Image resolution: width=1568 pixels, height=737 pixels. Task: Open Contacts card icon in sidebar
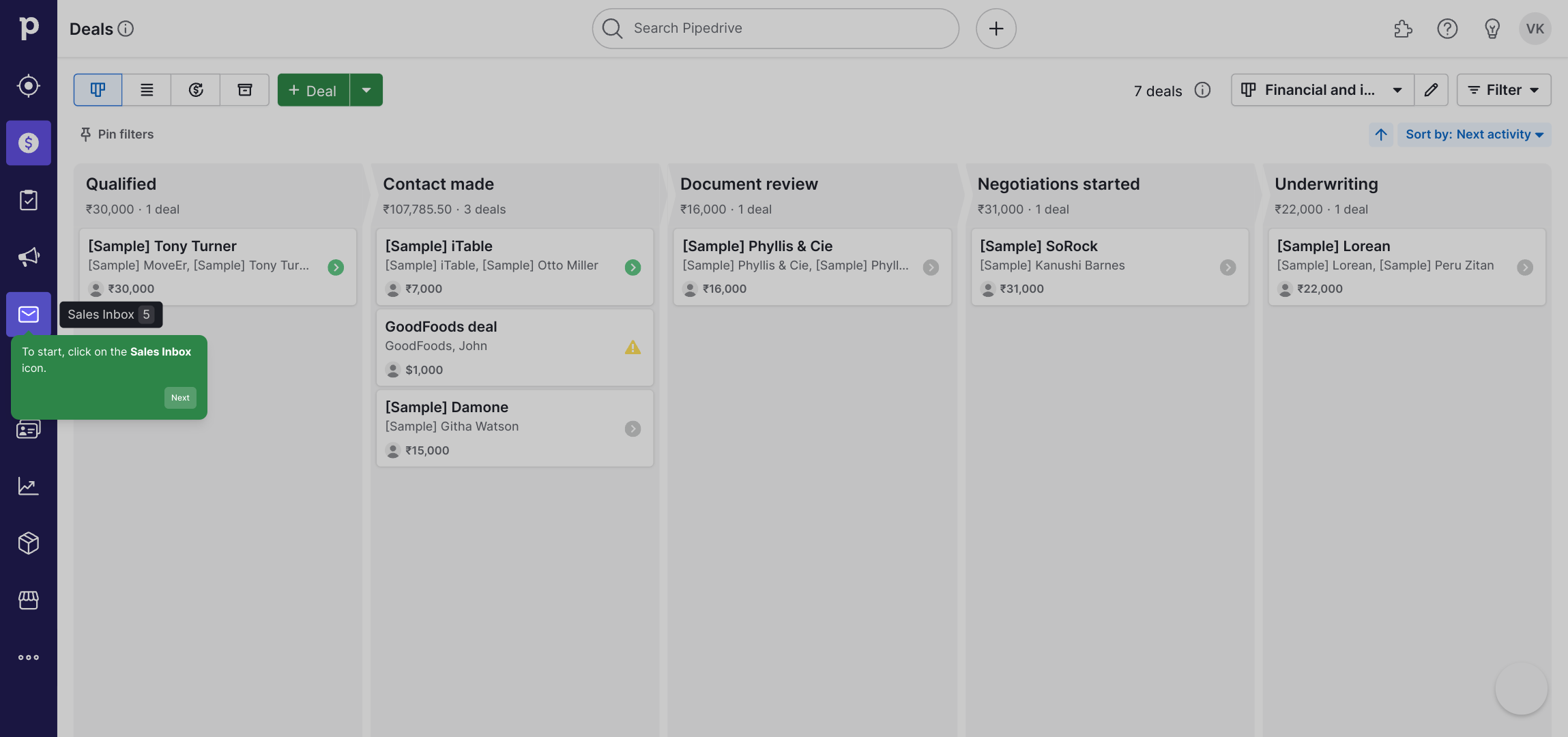[x=29, y=429]
